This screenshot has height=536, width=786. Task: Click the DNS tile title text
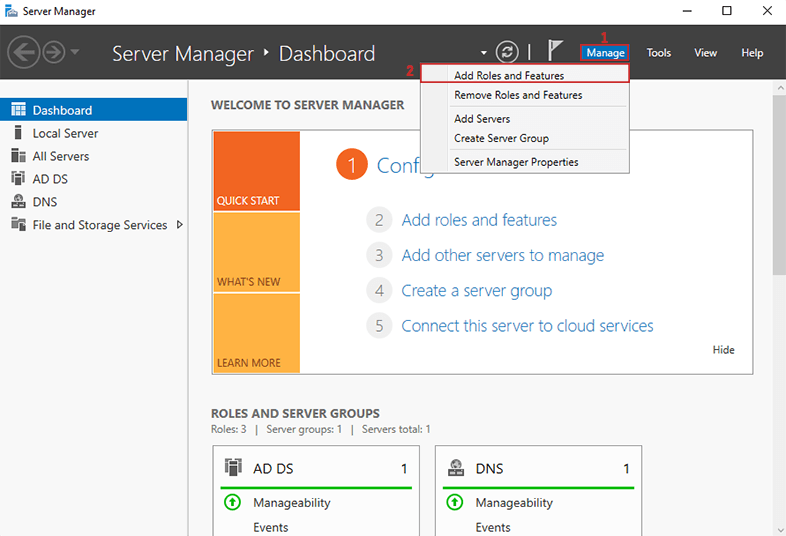click(x=489, y=469)
